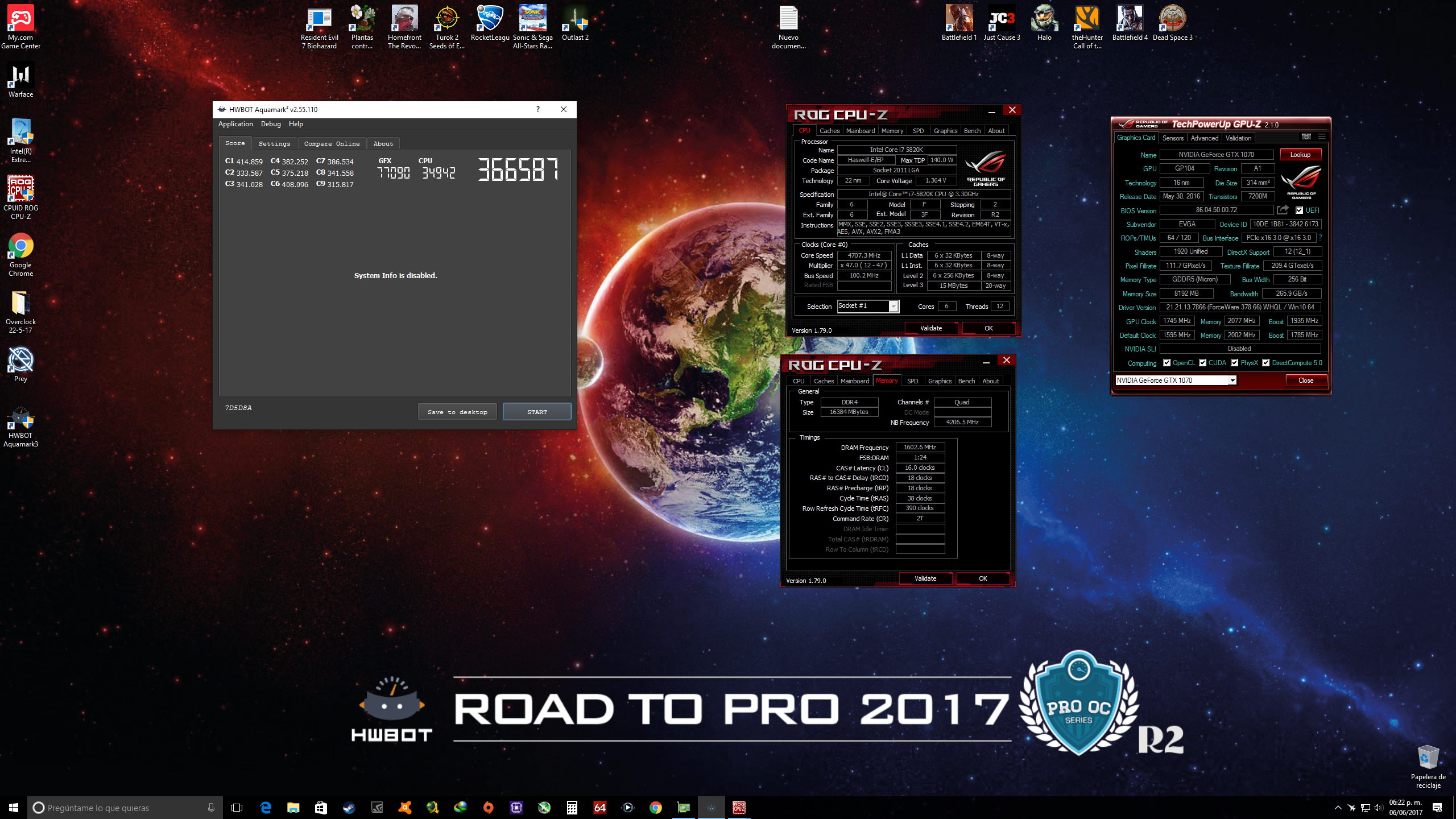Viewport: 1456px width, 819px height.
Task: Open Mainboard tab in upper CPU-Z window
Action: point(861,131)
